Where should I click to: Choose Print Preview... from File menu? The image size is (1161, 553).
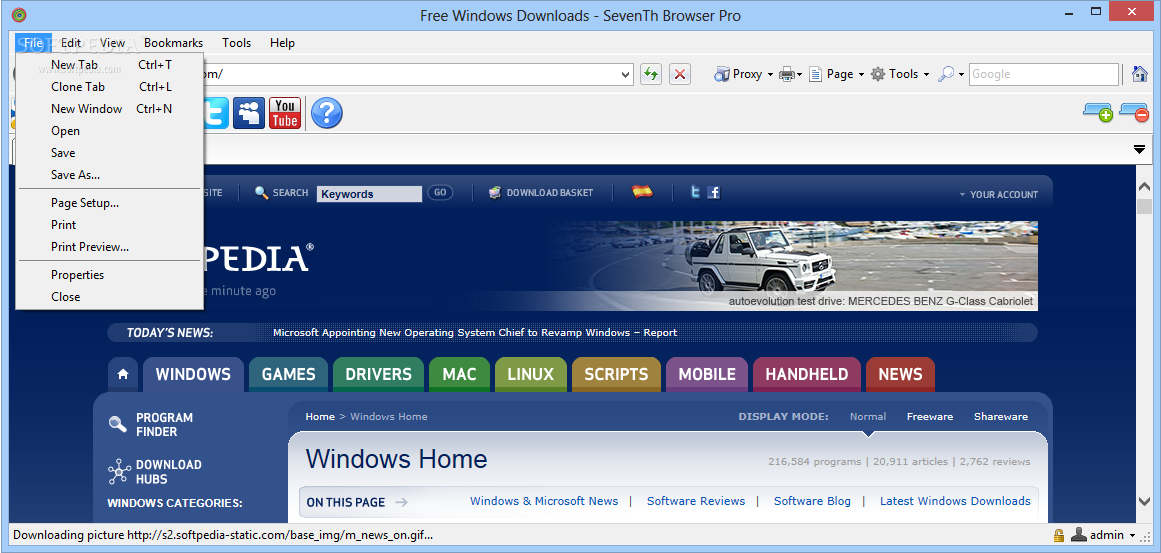click(x=110, y=247)
